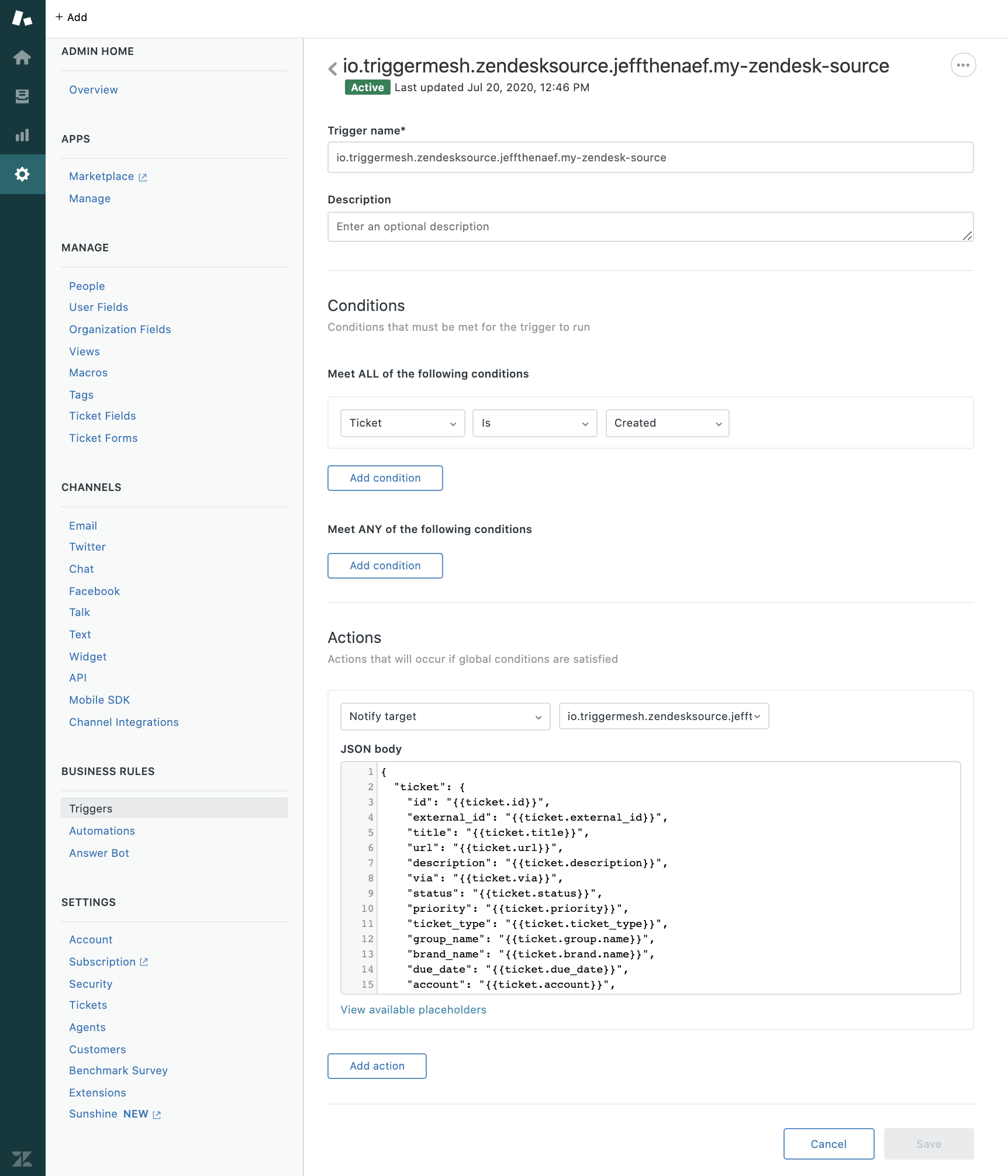1008x1176 pixels.
Task: Click the external link icon next to Subscription
Action: point(144,962)
